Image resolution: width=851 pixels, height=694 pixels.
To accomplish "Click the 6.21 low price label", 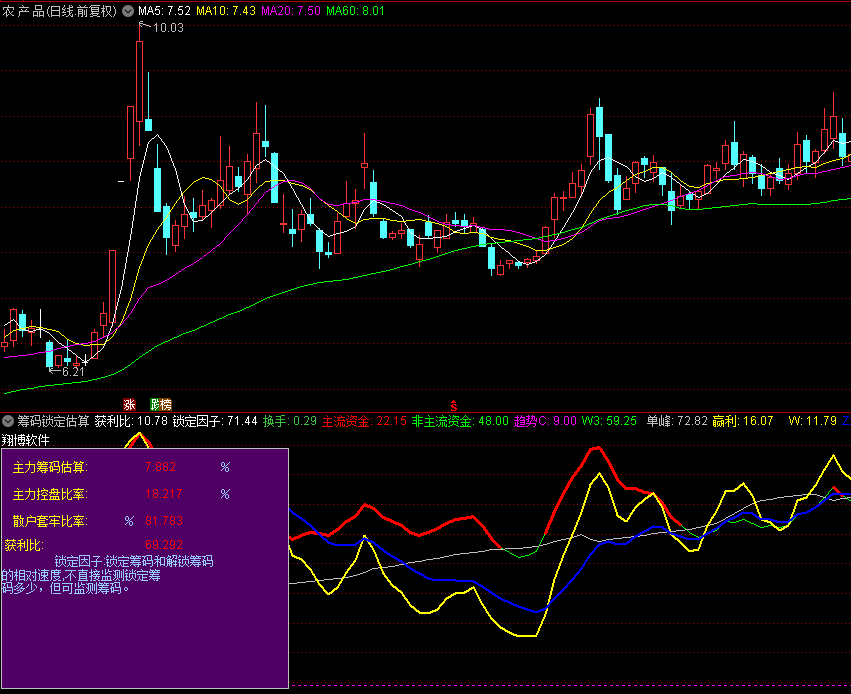I will click(x=73, y=372).
